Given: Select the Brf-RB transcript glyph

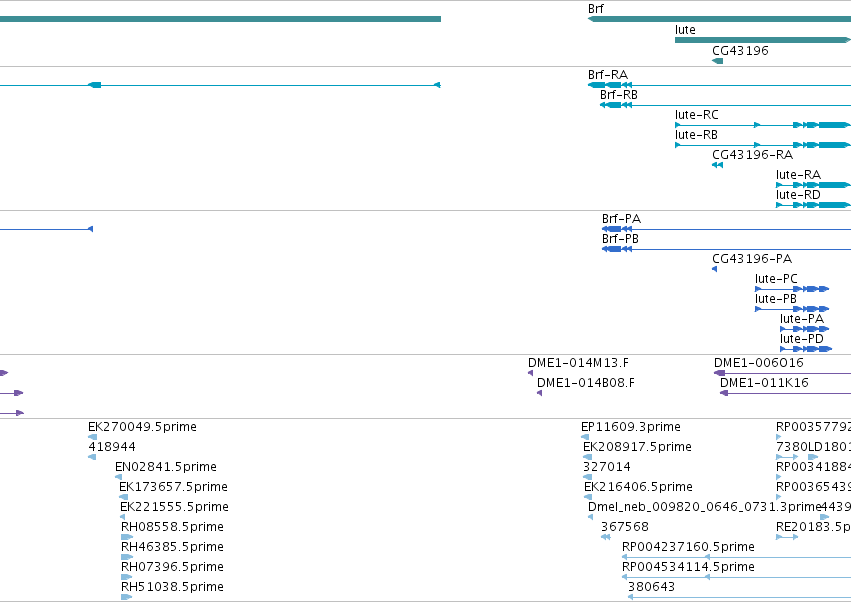Looking at the screenshot, I should [x=725, y=105].
